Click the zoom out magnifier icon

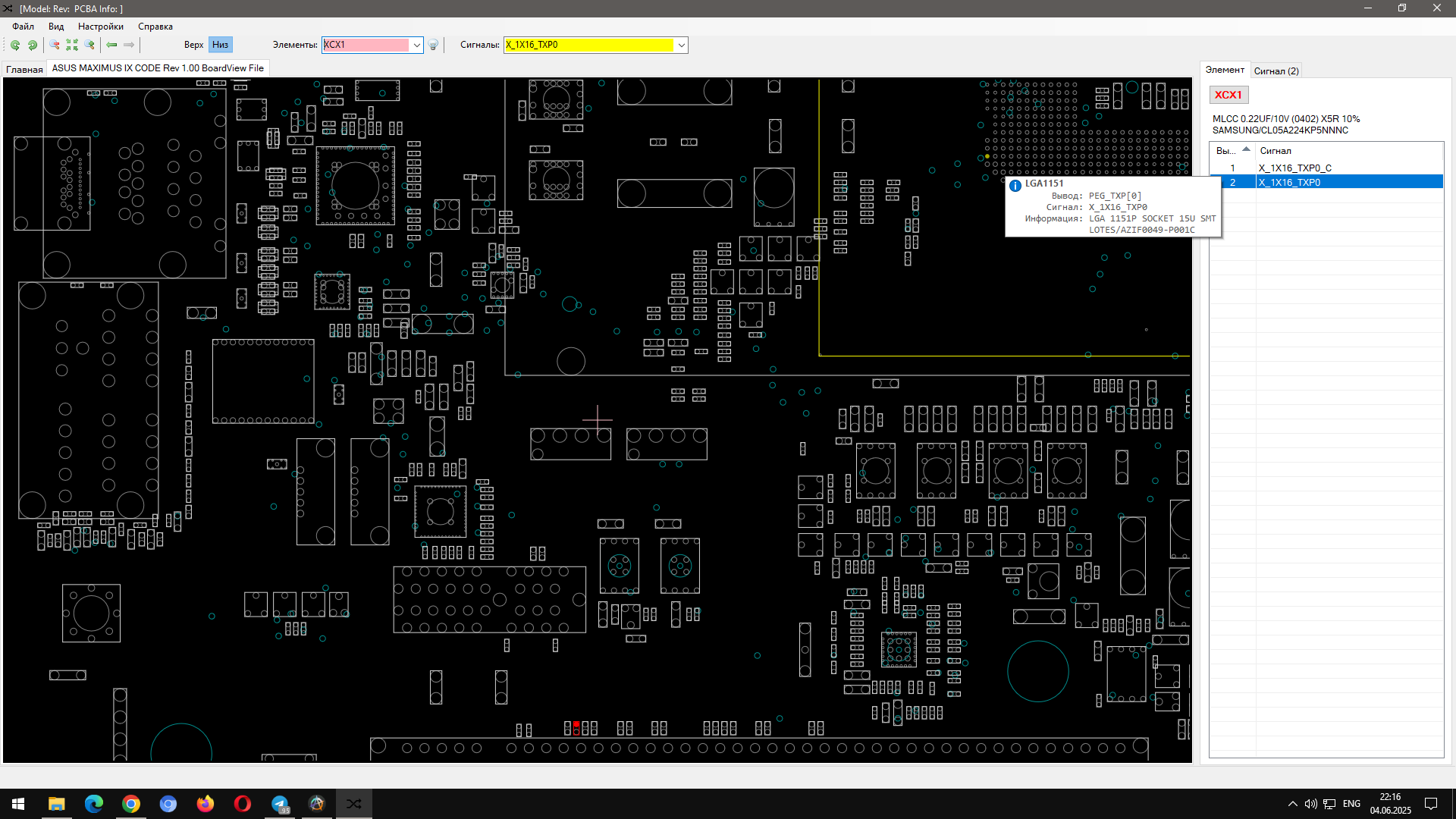pos(55,45)
